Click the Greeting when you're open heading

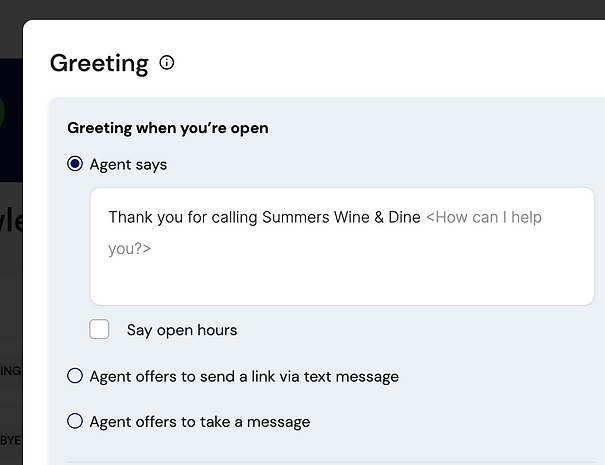[168, 128]
